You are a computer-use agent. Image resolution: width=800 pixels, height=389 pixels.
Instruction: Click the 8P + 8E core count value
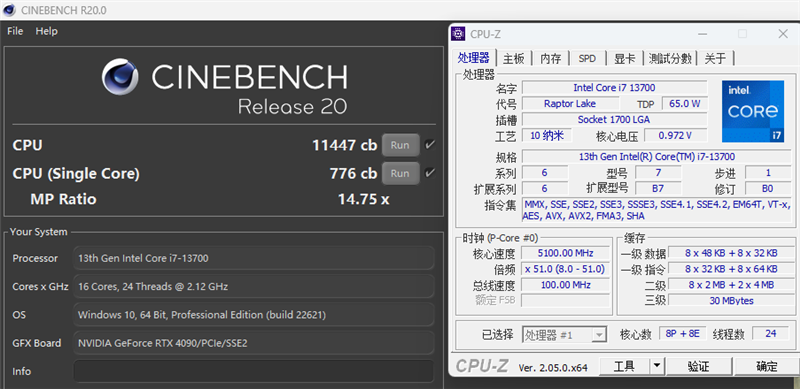pos(683,334)
